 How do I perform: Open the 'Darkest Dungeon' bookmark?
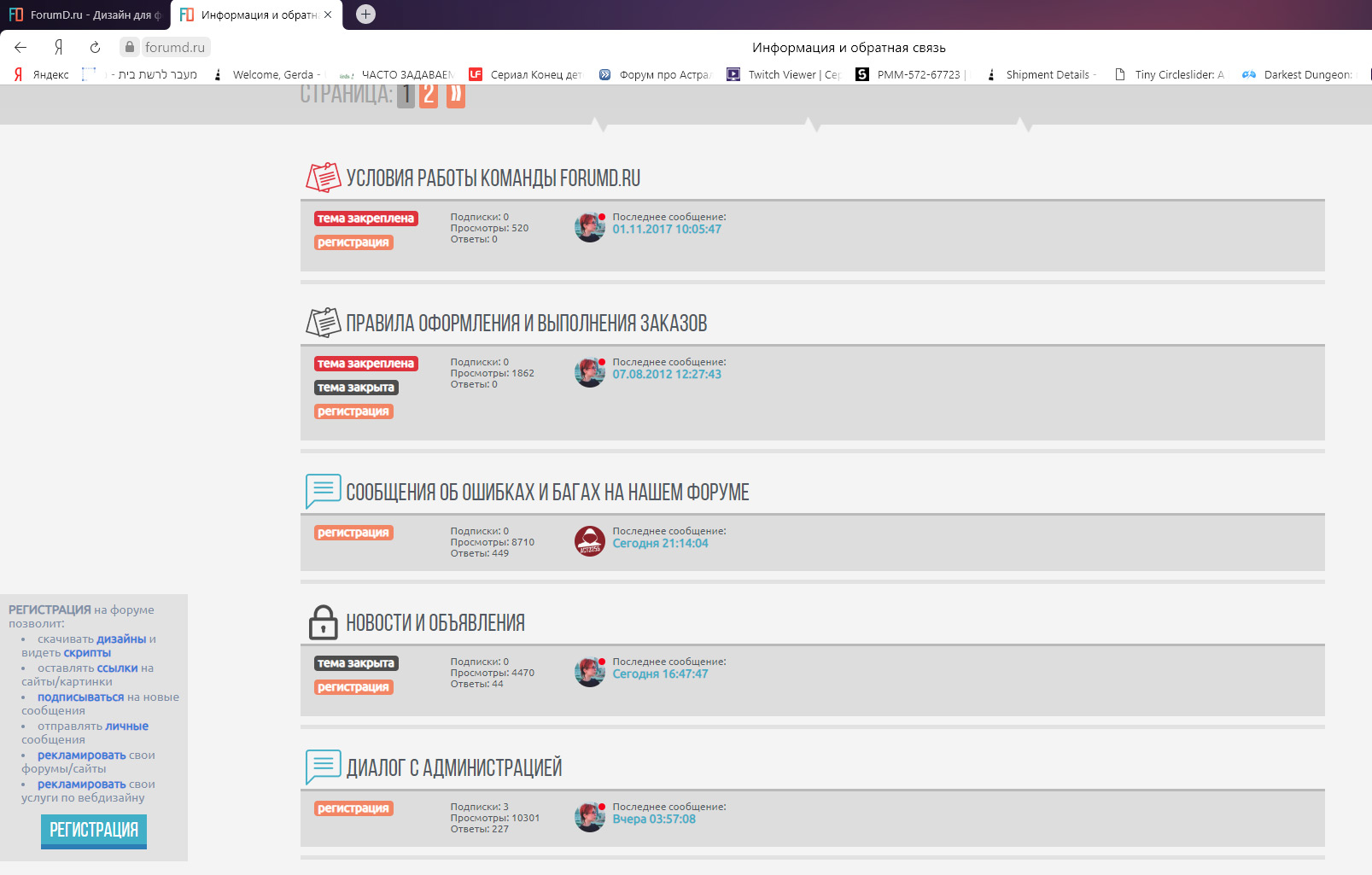(1299, 75)
